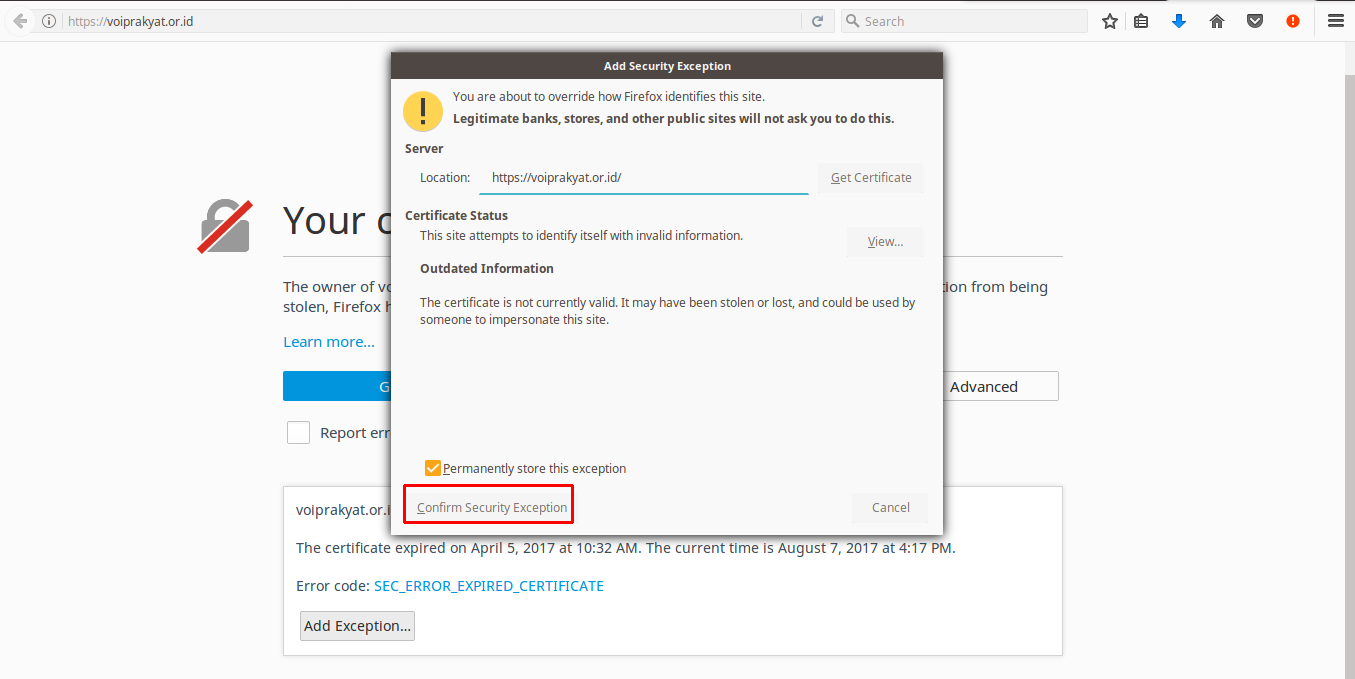Click the blue Go back button
Image resolution: width=1355 pixels, height=679 pixels.
pyautogui.click(x=337, y=387)
